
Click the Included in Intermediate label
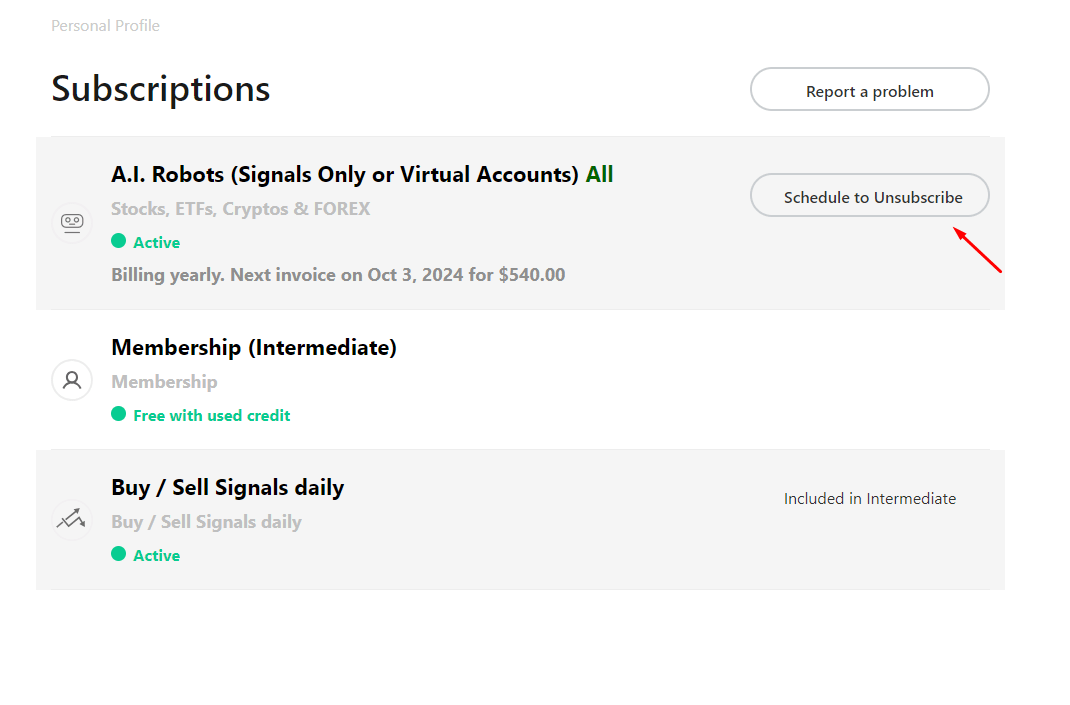(x=869, y=499)
